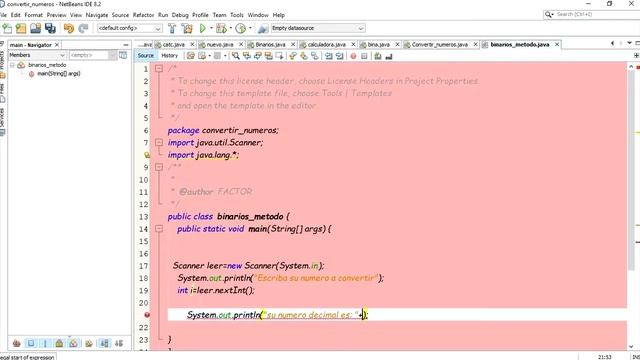Show the open documents list arrow
640x360 pixels.
click(x=629, y=43)
